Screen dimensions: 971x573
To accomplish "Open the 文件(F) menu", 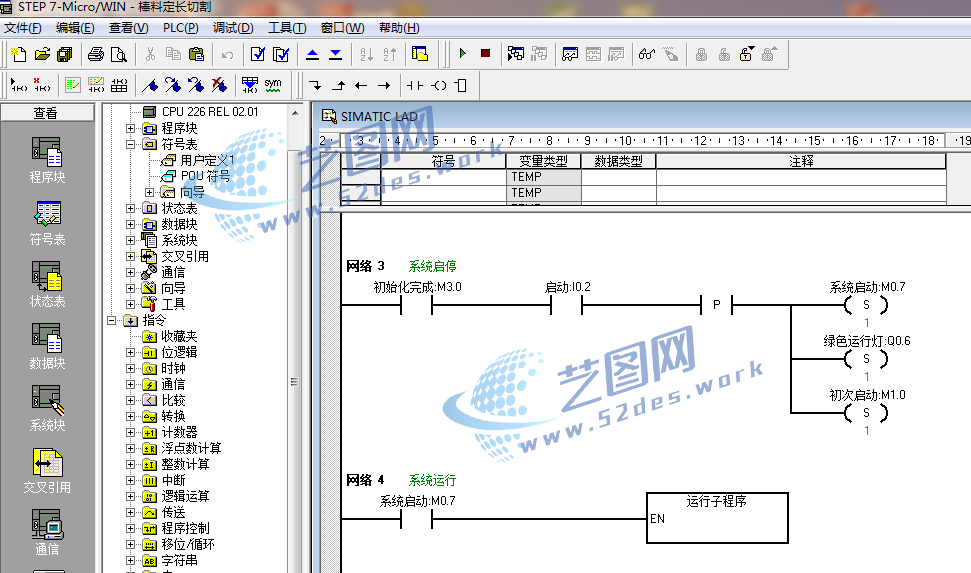I will [23, 28].
